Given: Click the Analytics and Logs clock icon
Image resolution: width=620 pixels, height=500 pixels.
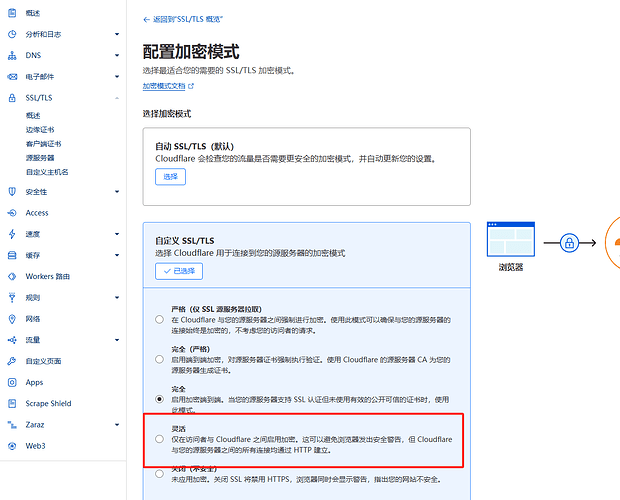Looking at the screenshot, I should tap(12, 34).
